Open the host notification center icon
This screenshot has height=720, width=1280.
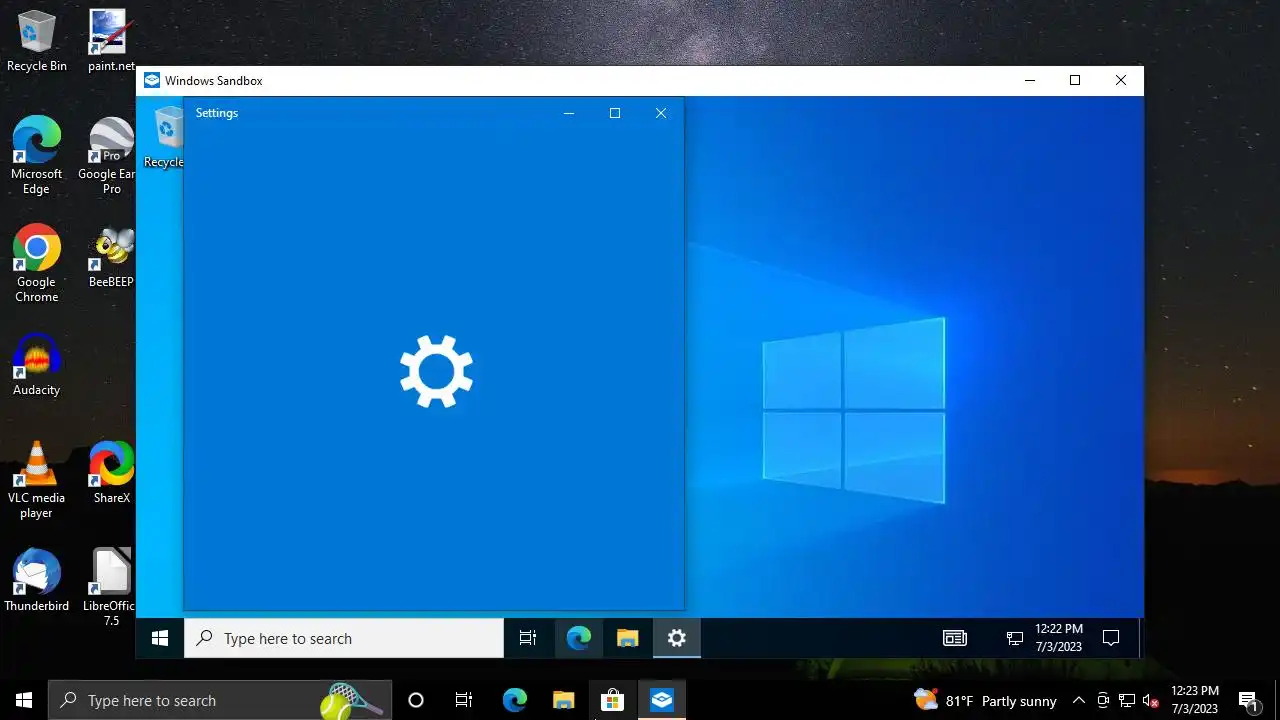pyautogui.click(x=1248, y=700)
